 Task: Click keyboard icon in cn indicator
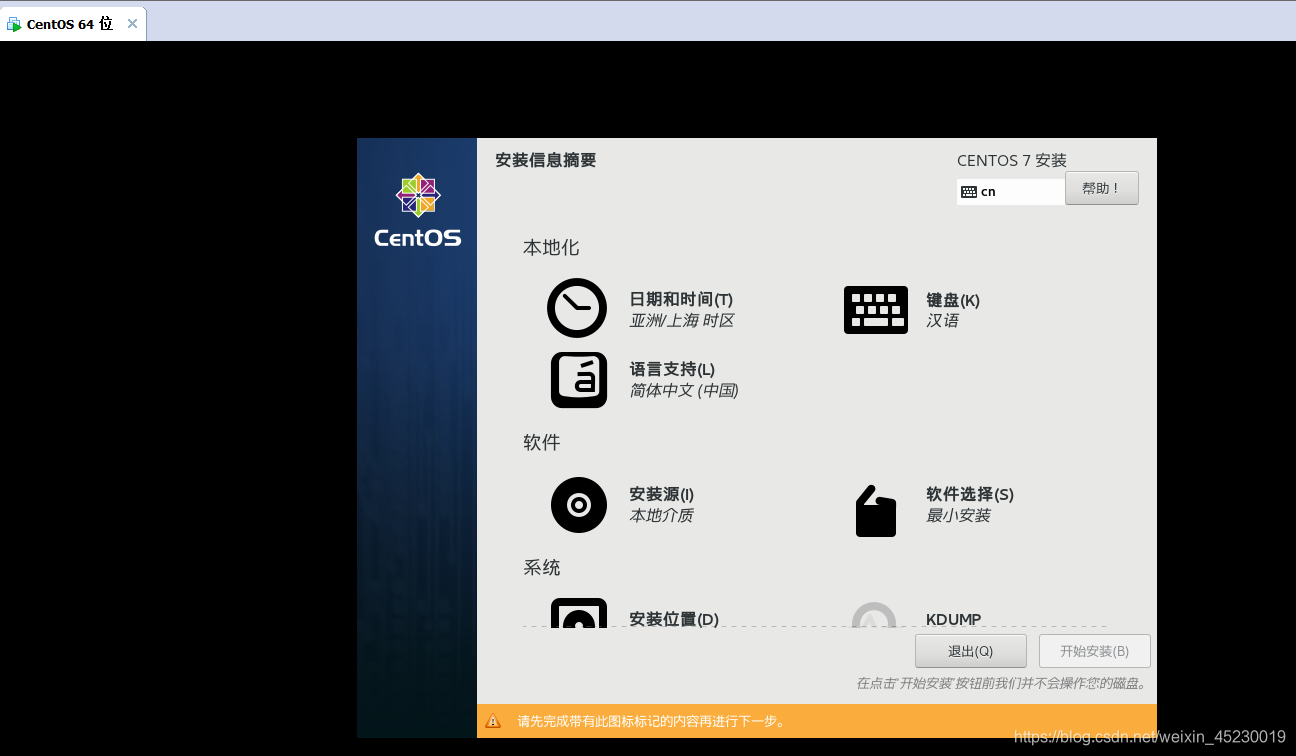tap(968, 192)
